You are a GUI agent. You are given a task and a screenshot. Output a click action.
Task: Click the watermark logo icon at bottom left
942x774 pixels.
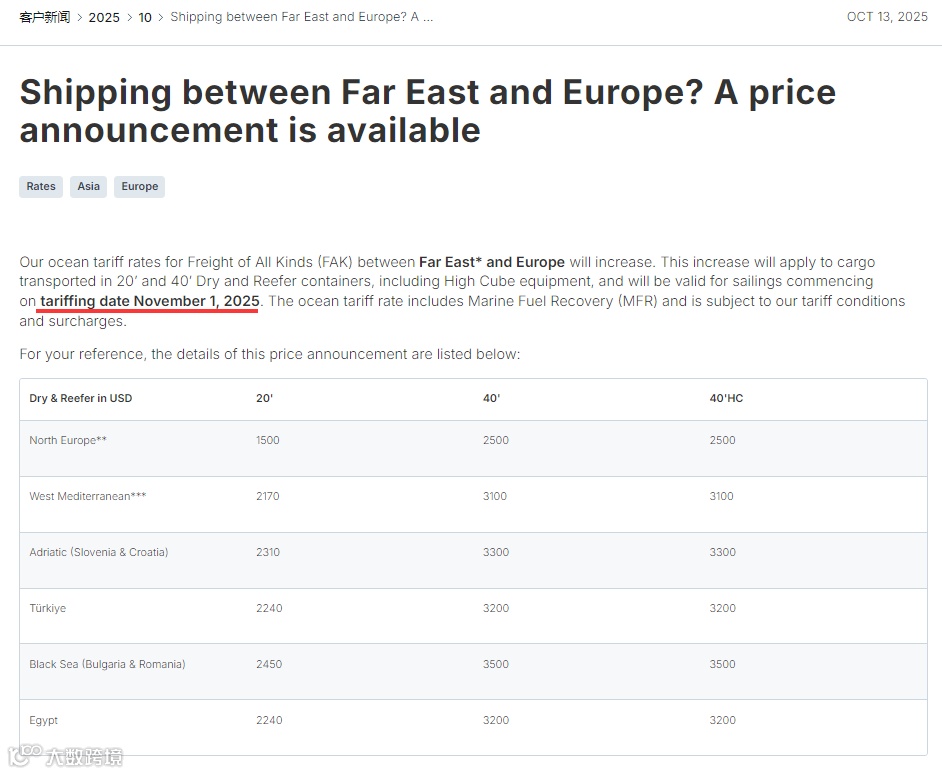(24, 754)
